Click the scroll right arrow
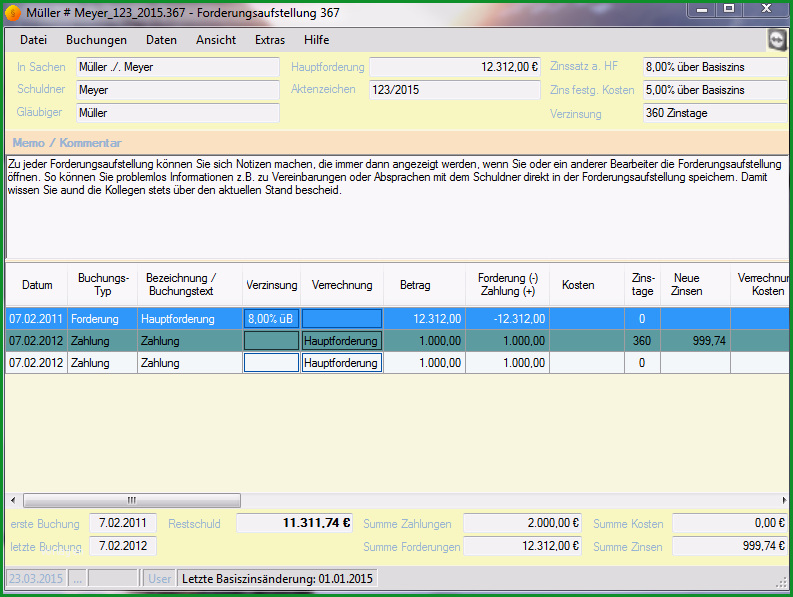Screen dimensions: 793x597 tap(784, 500)
